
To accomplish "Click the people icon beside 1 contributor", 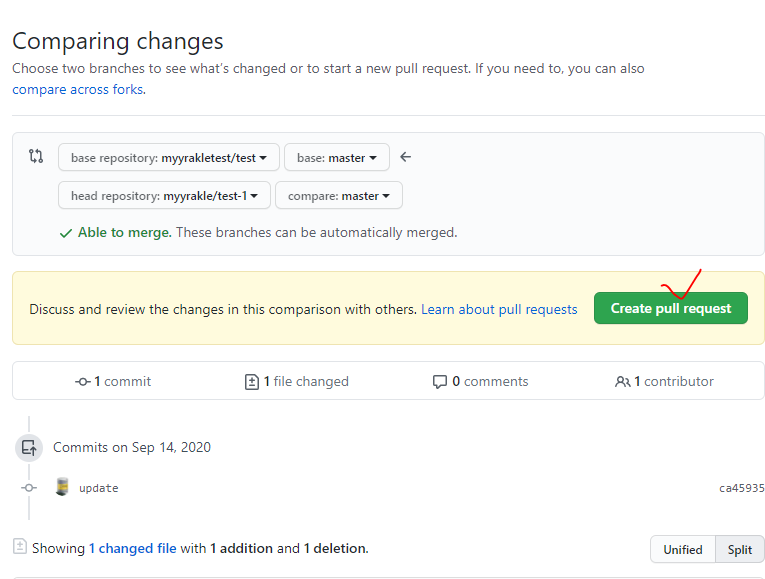I will tap(623, 381).
